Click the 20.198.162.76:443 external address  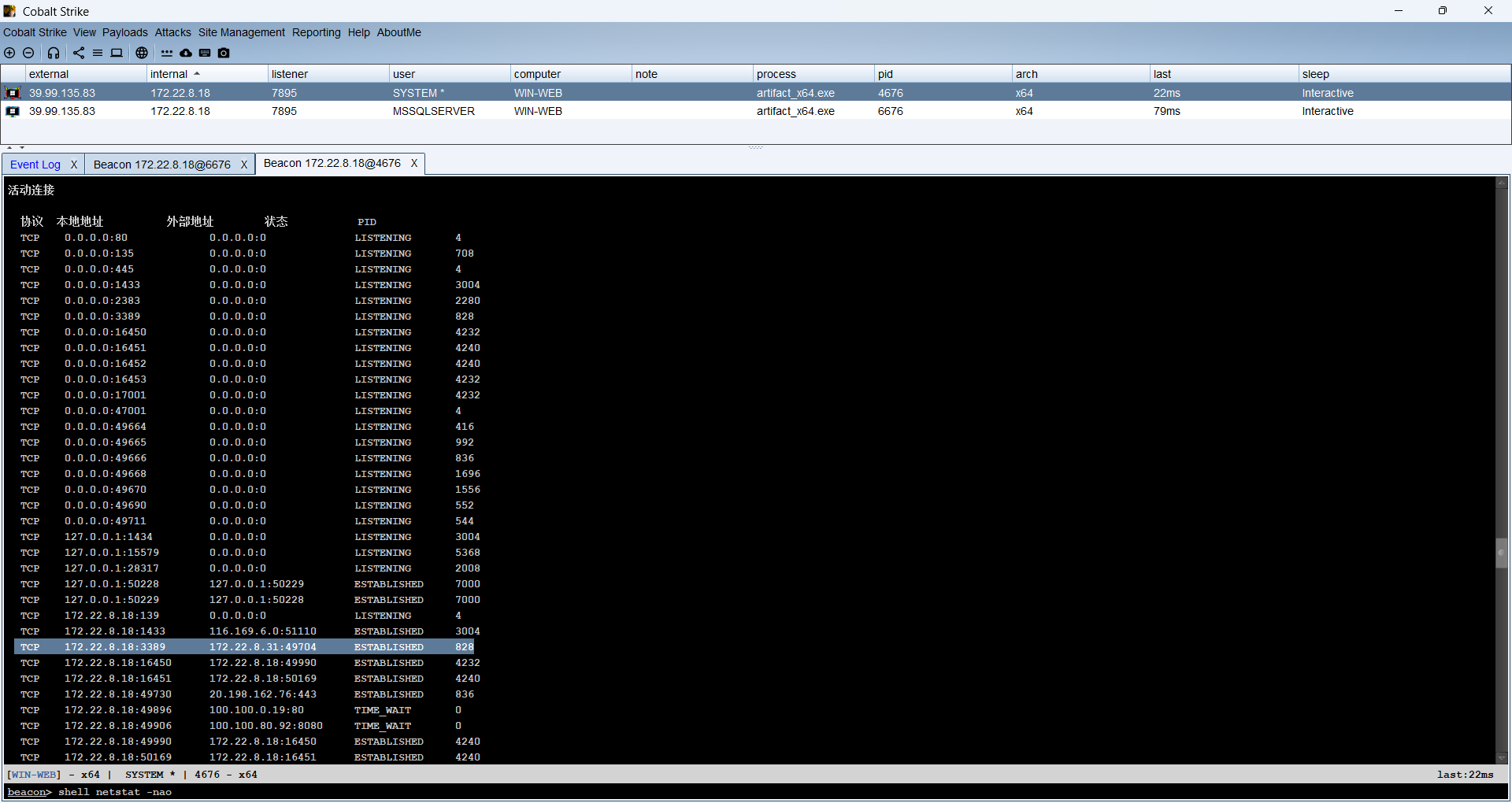point(263,694)
